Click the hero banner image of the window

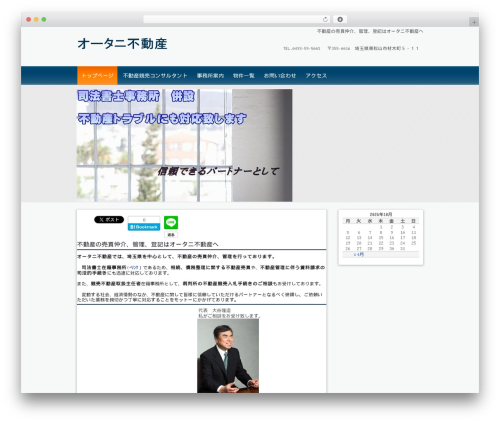click(185, 145)
